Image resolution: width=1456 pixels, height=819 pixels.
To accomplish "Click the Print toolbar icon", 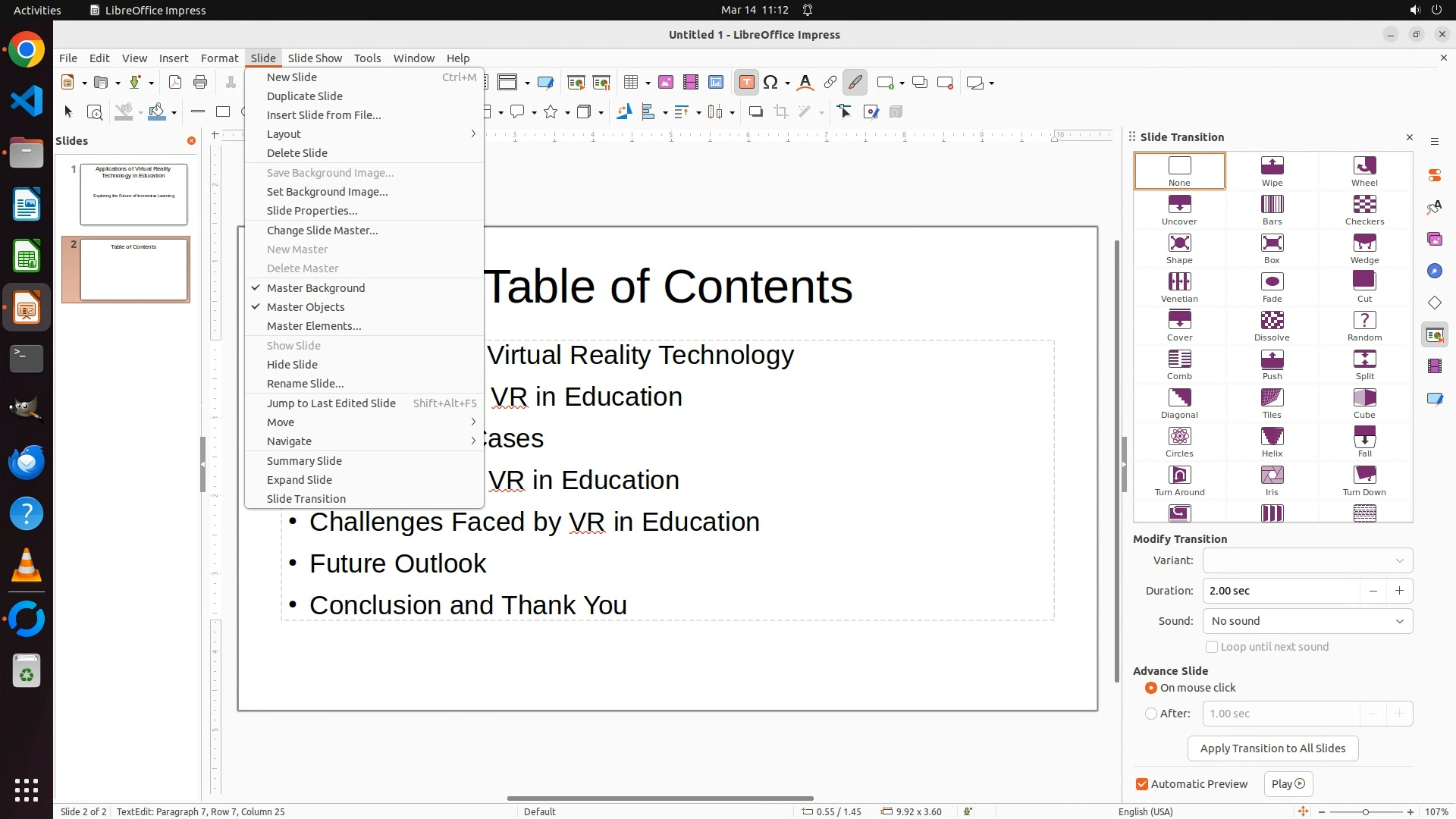I will (x=200, y=83).
